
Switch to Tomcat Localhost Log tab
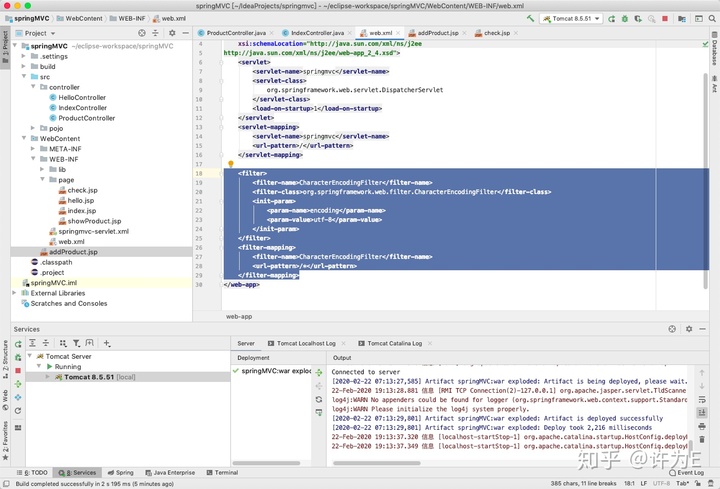coord(306,343)
